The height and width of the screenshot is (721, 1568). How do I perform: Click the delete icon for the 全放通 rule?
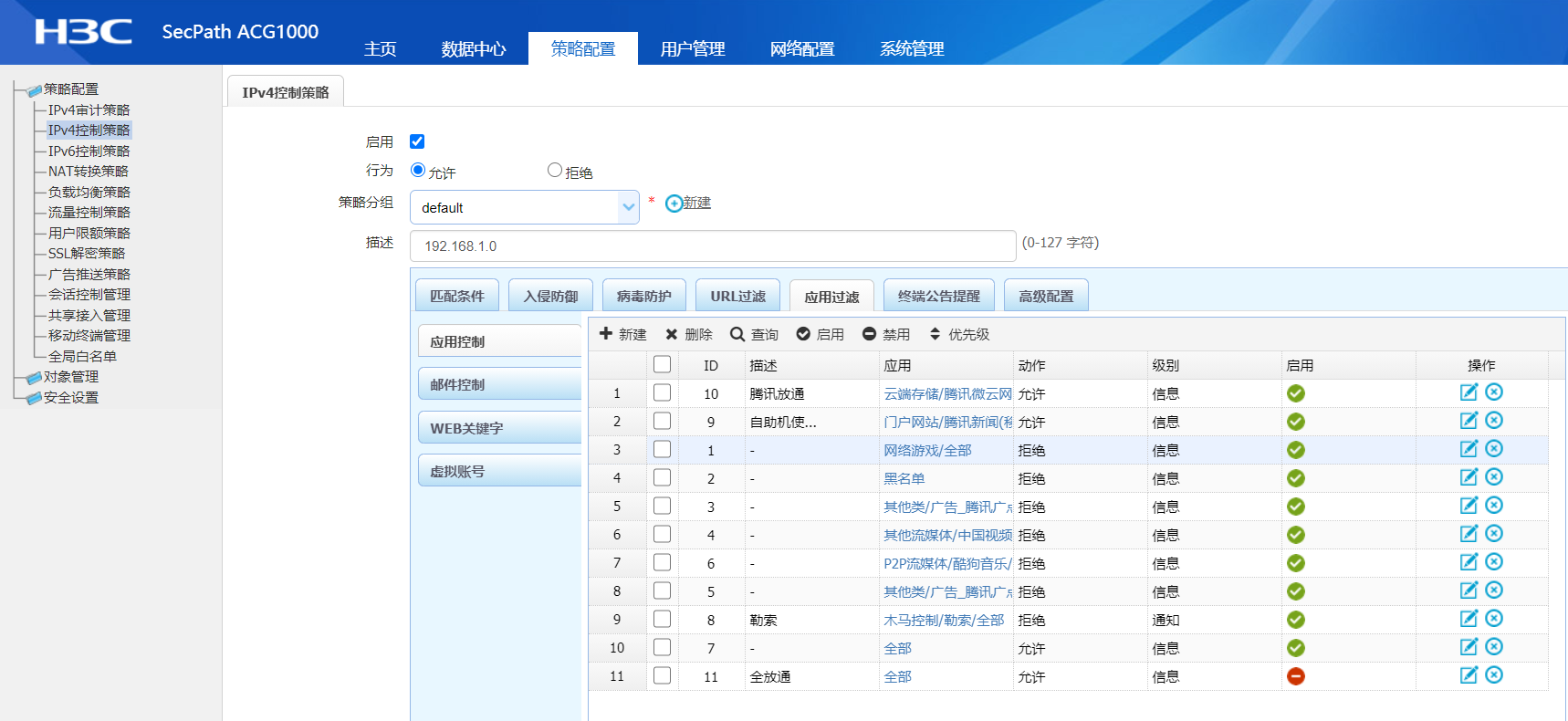tap(1494, 675)
